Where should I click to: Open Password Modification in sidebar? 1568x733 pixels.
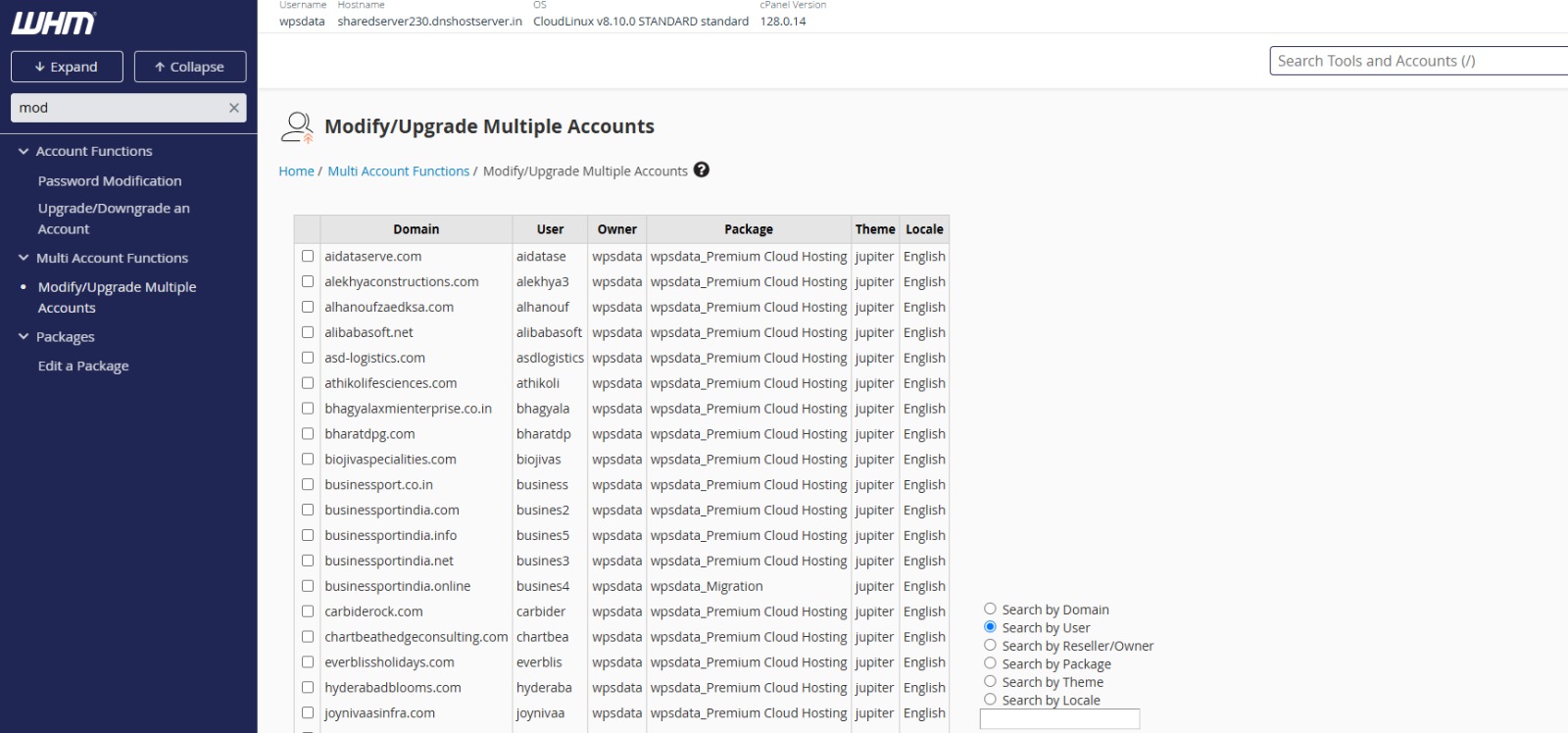tap(110, 181)
